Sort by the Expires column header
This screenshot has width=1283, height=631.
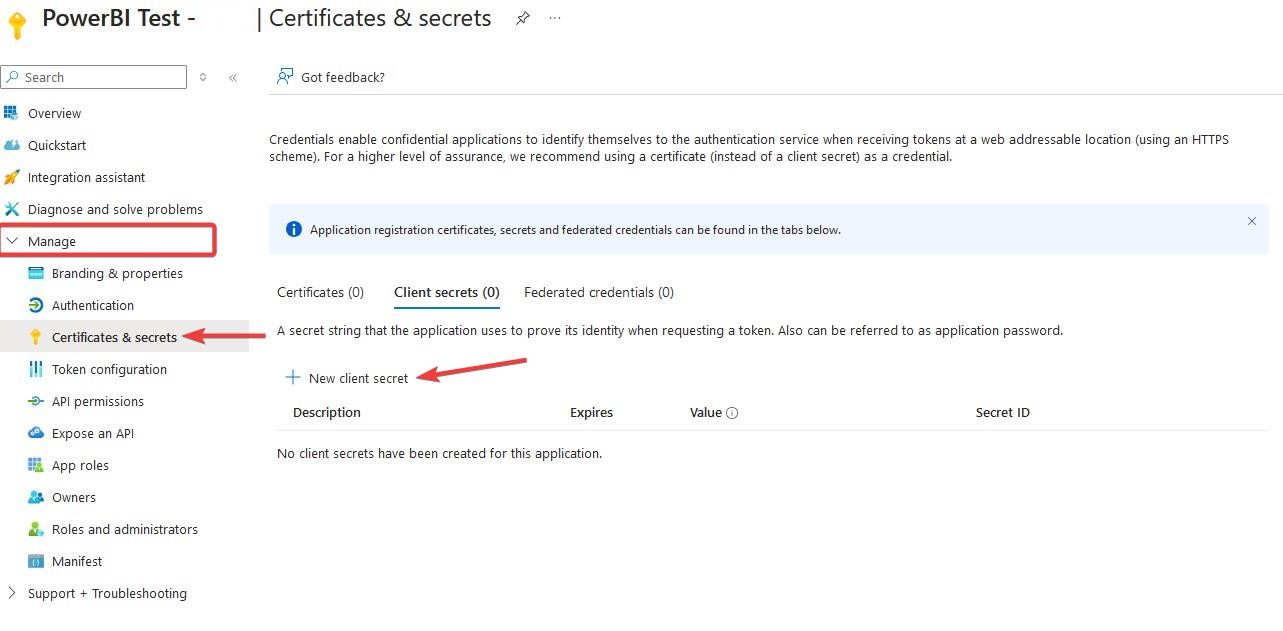[591, 412]
